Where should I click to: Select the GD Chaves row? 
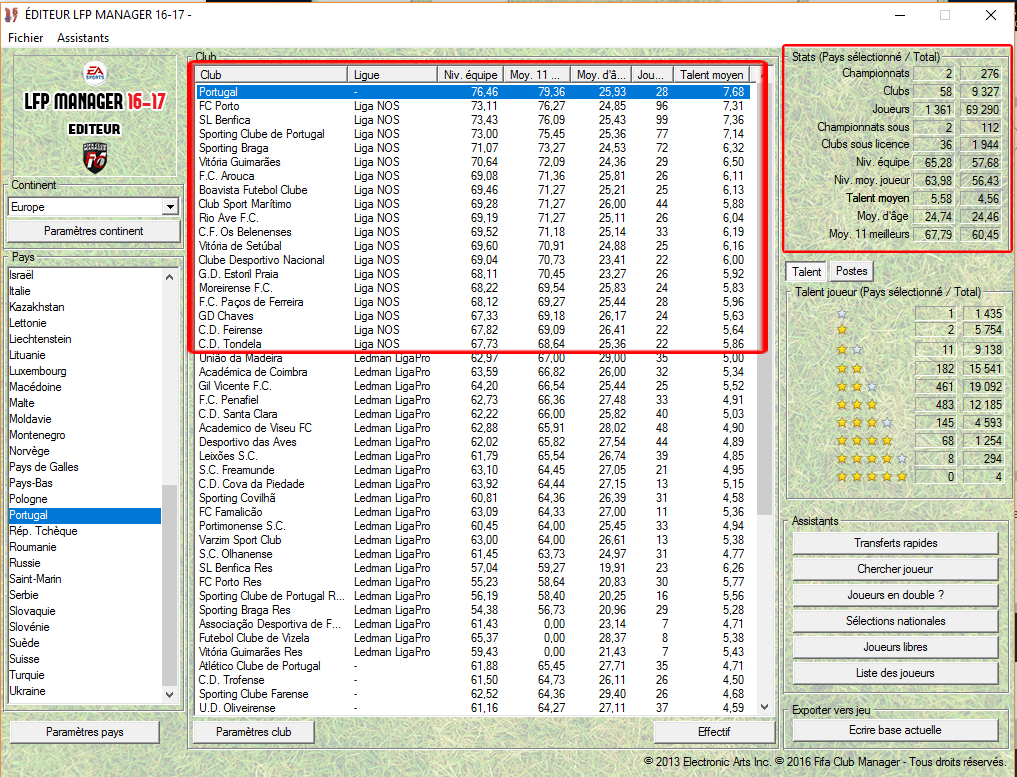click(x=473, y=316)
